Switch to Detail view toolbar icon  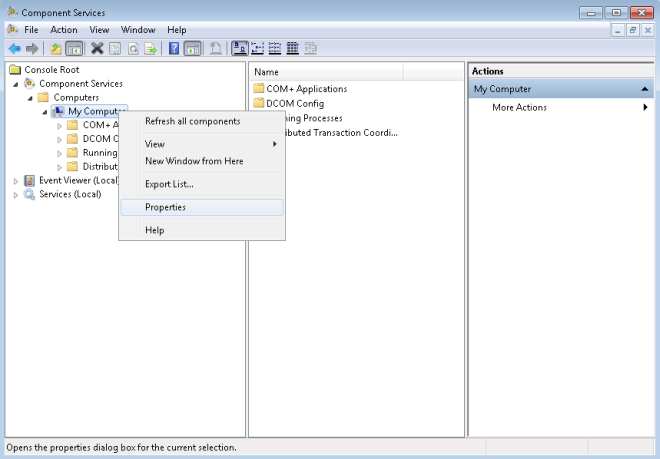coord(293,48)
